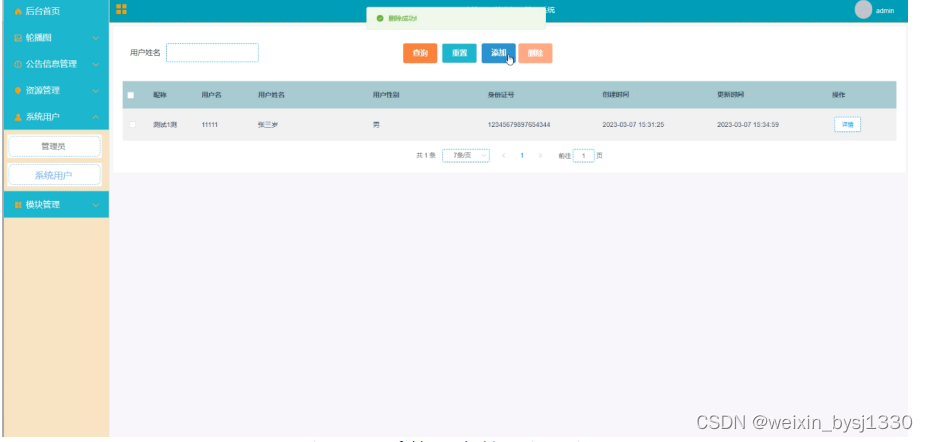Click the cell 2023-03-07 15:34:59
This screenshot has height=442, width=928.
pyautogui.click(x=748, y=125)
